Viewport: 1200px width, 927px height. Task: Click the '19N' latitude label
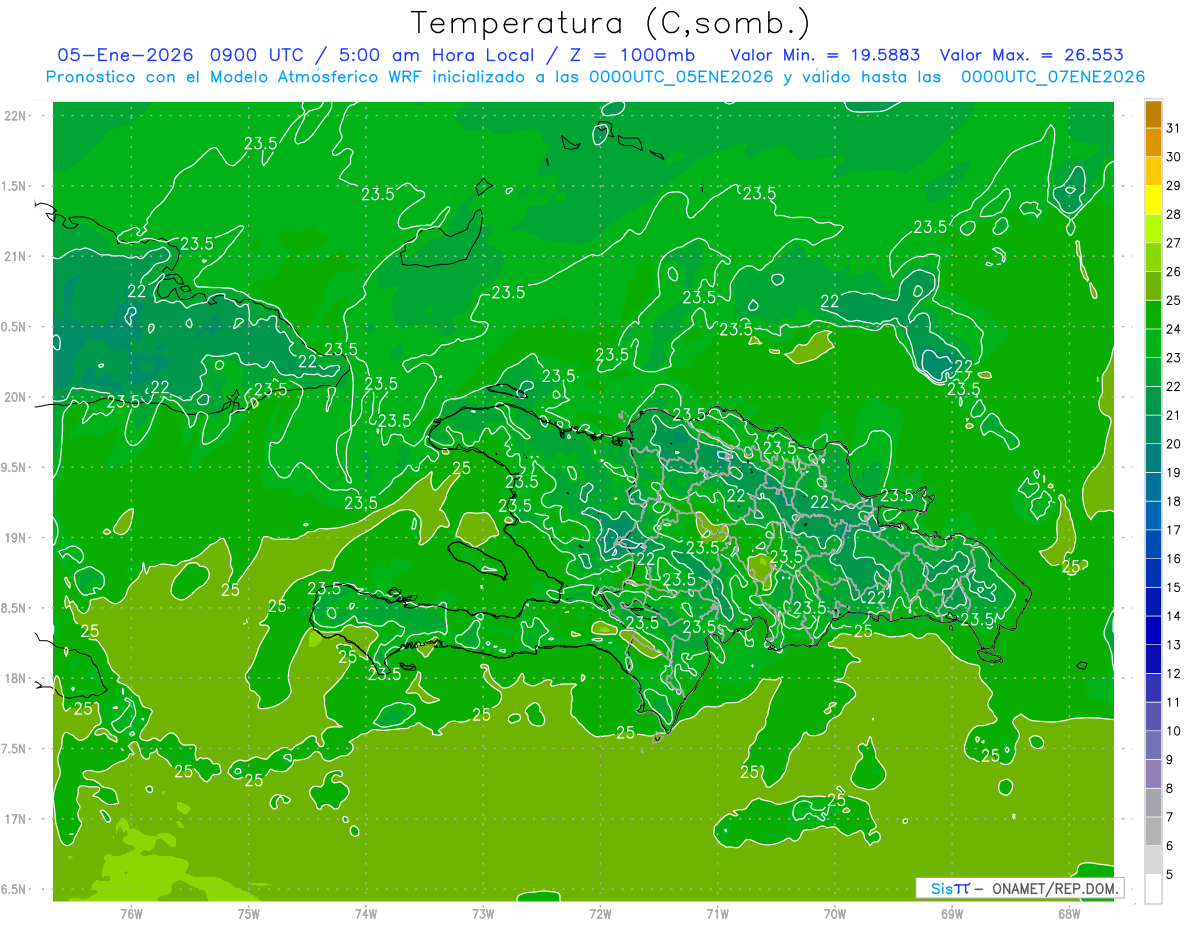click(x=16, y=538)
